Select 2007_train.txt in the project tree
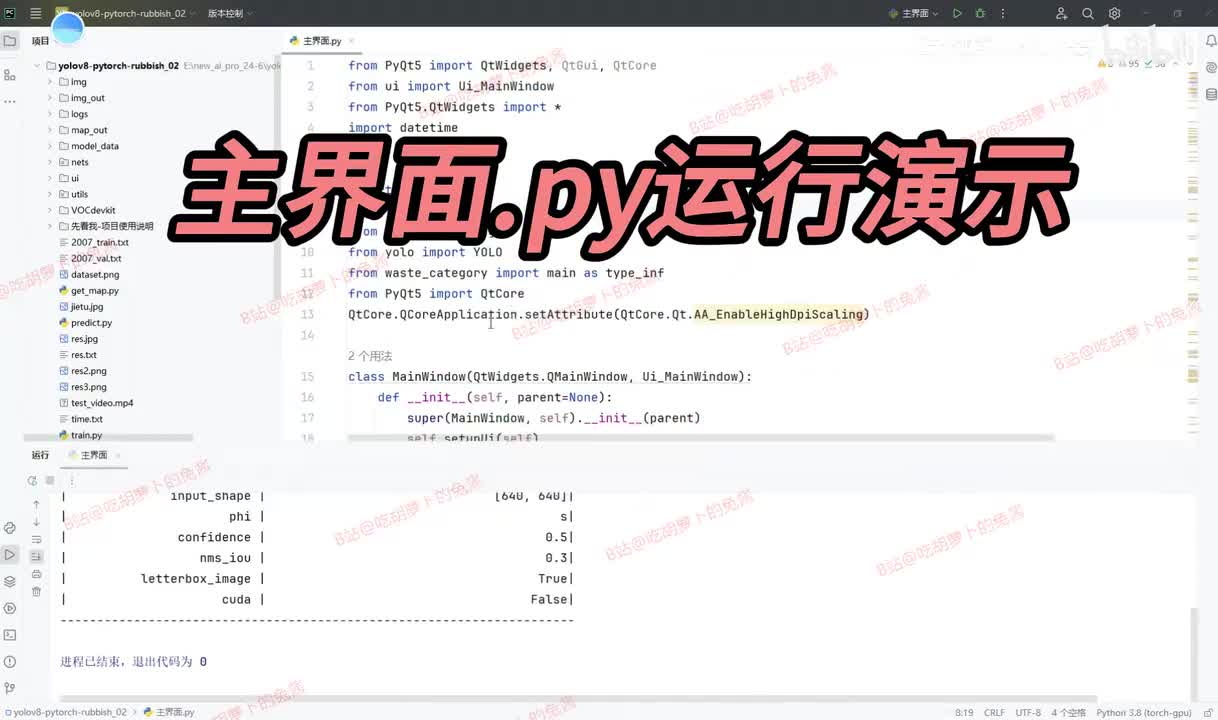The width and height of the screenshot is (1218, 720). (x=100, y=242)
